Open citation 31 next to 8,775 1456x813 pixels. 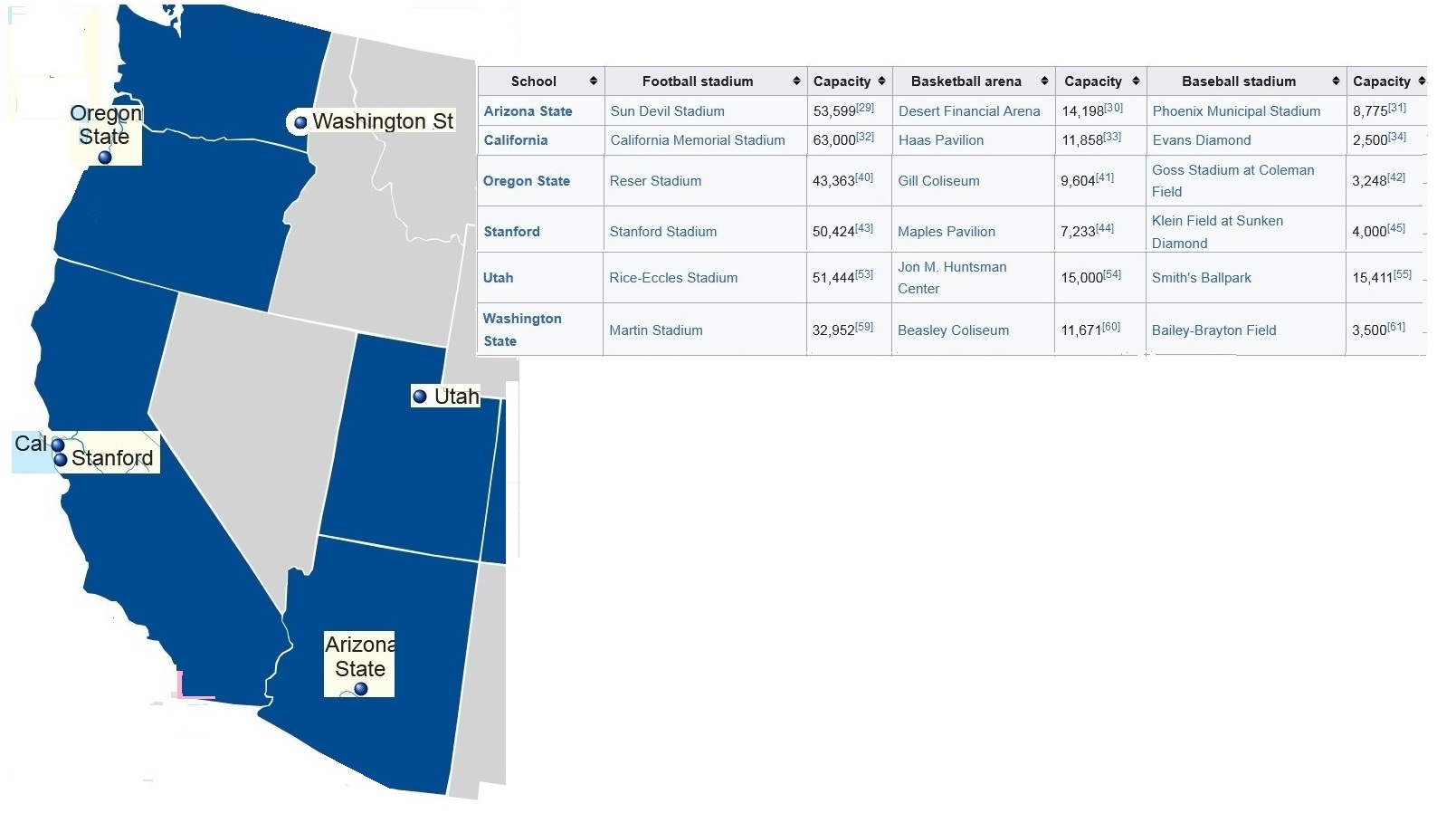(1397, 108)
